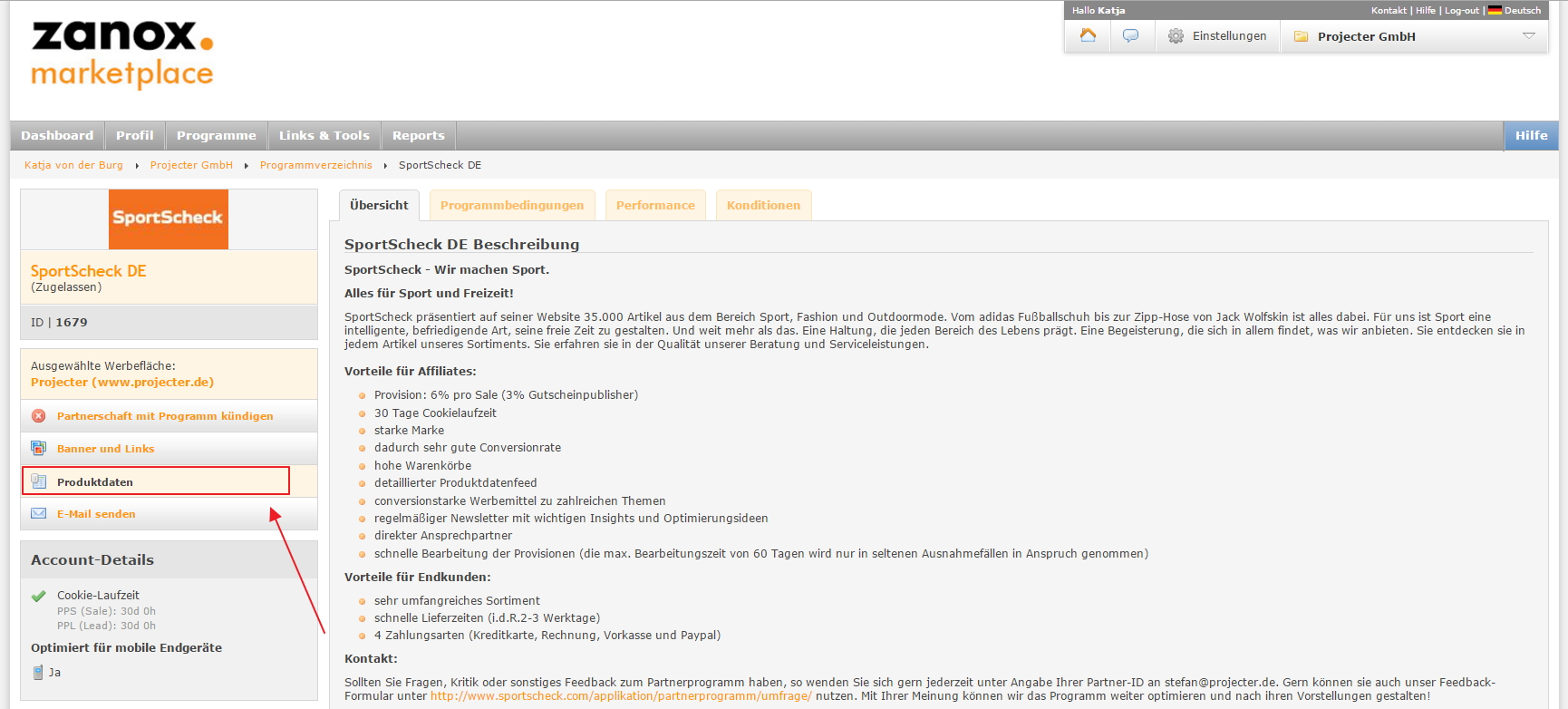Click the SportScheck DE program title
The height and width of the screenshot is (709, 1568).
pos(88,271)
